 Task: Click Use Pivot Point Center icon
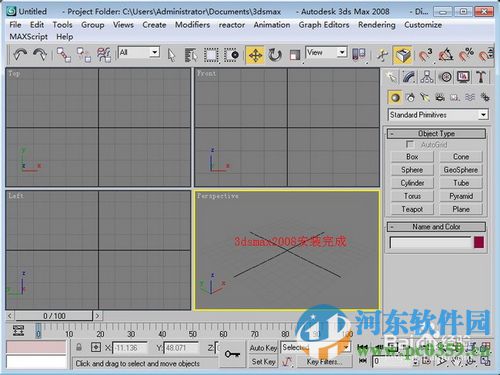[359, 54]
